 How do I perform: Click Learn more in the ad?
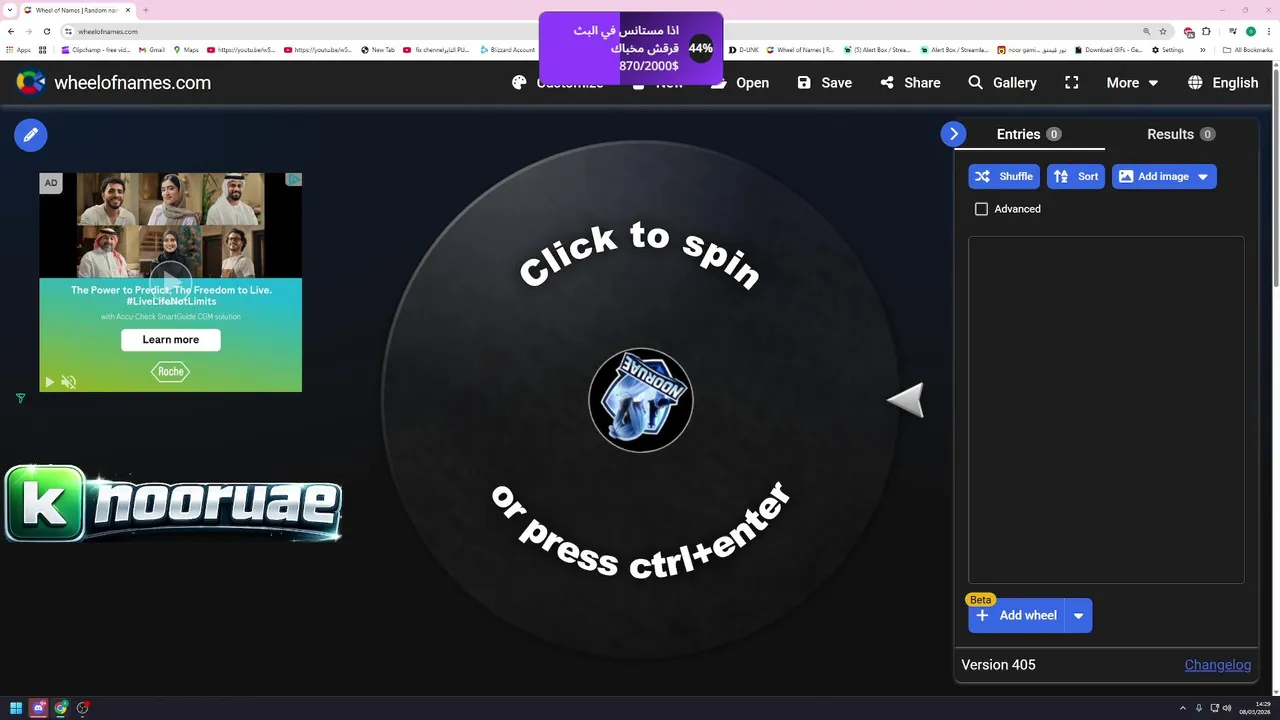tap(171, 340)
